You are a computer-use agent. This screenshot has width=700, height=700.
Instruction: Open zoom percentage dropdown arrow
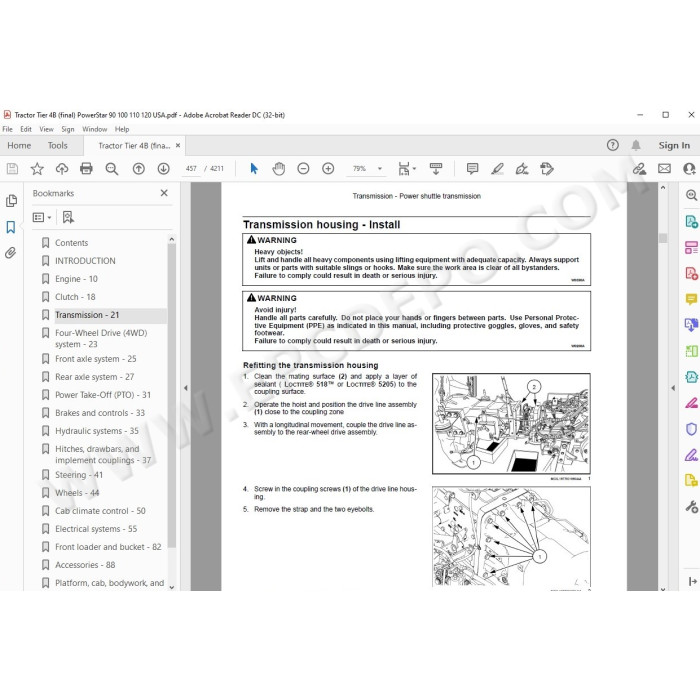(380, 169)
